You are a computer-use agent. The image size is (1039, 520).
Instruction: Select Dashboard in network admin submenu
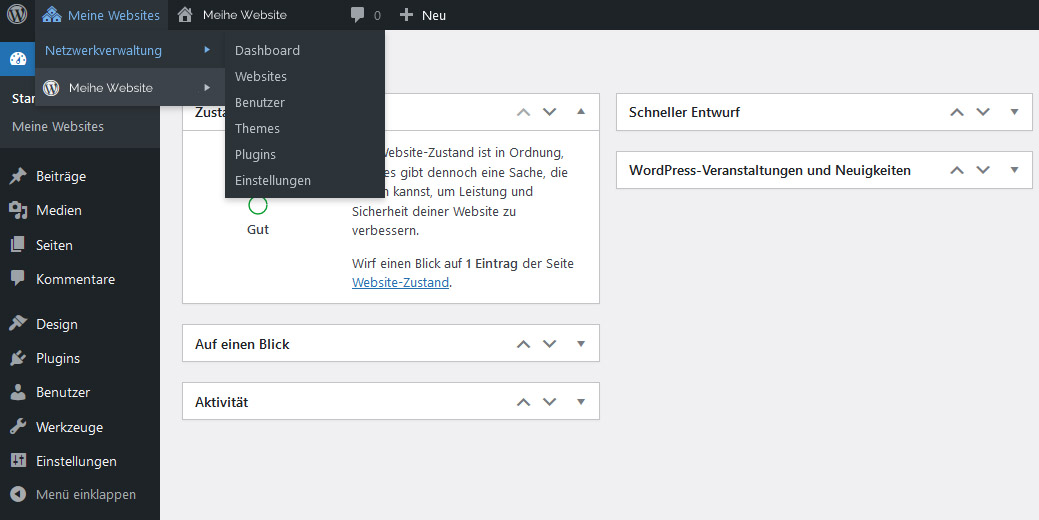click(267, 50)
